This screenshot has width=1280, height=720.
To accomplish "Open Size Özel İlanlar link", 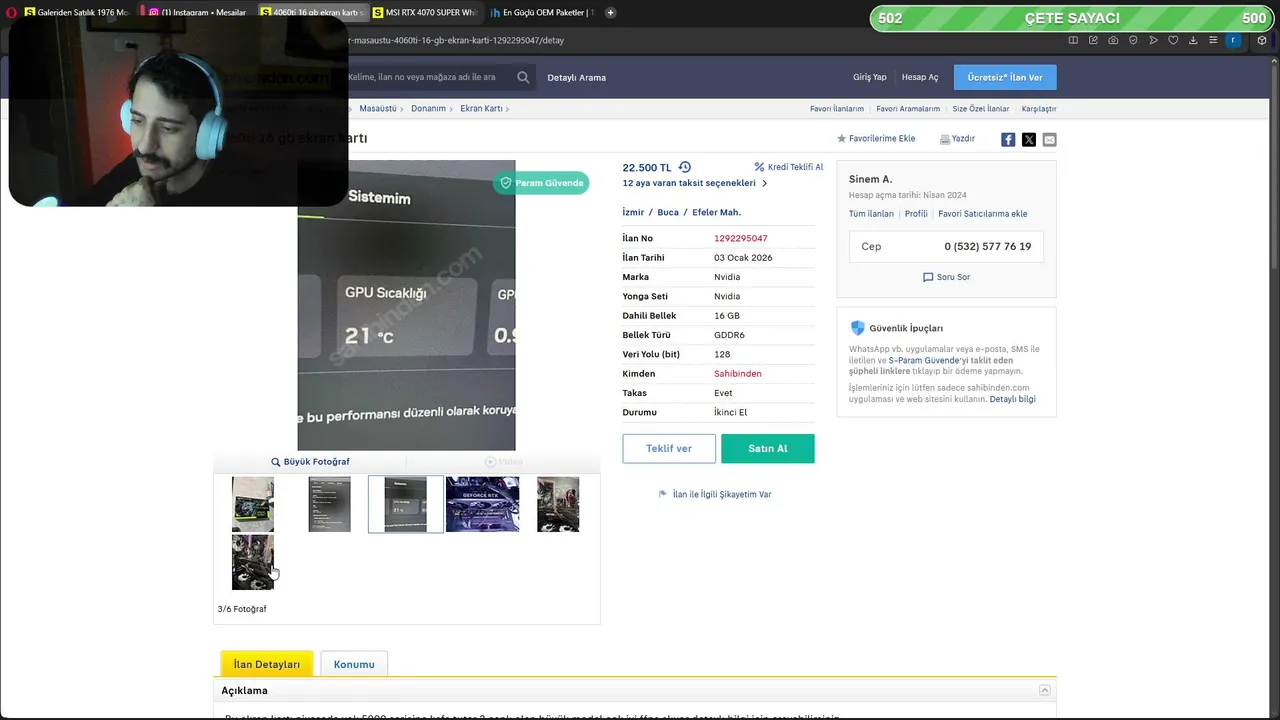I will (x=981, y=108).
